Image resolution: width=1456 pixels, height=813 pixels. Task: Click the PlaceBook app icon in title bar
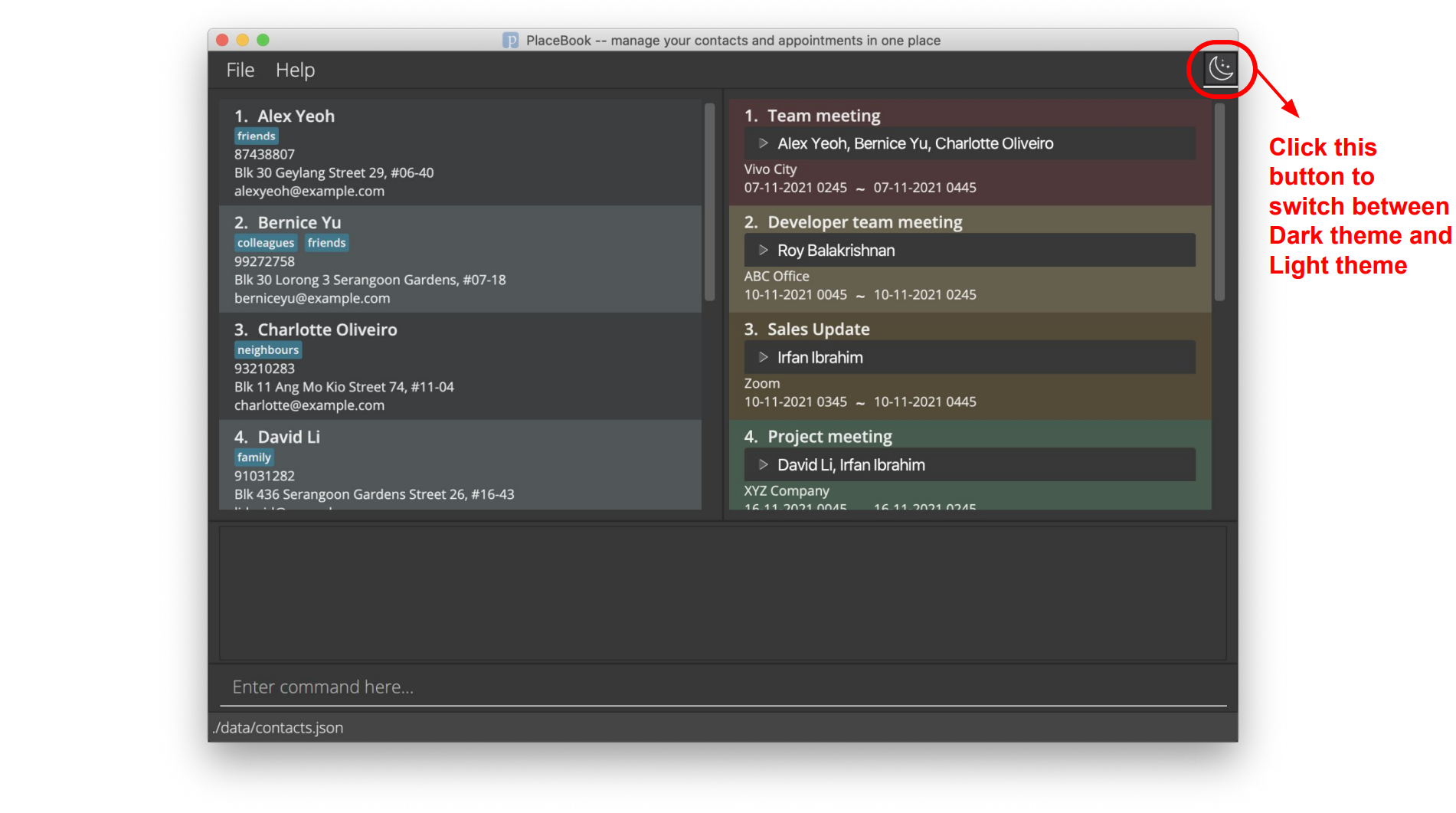(510, 41)
